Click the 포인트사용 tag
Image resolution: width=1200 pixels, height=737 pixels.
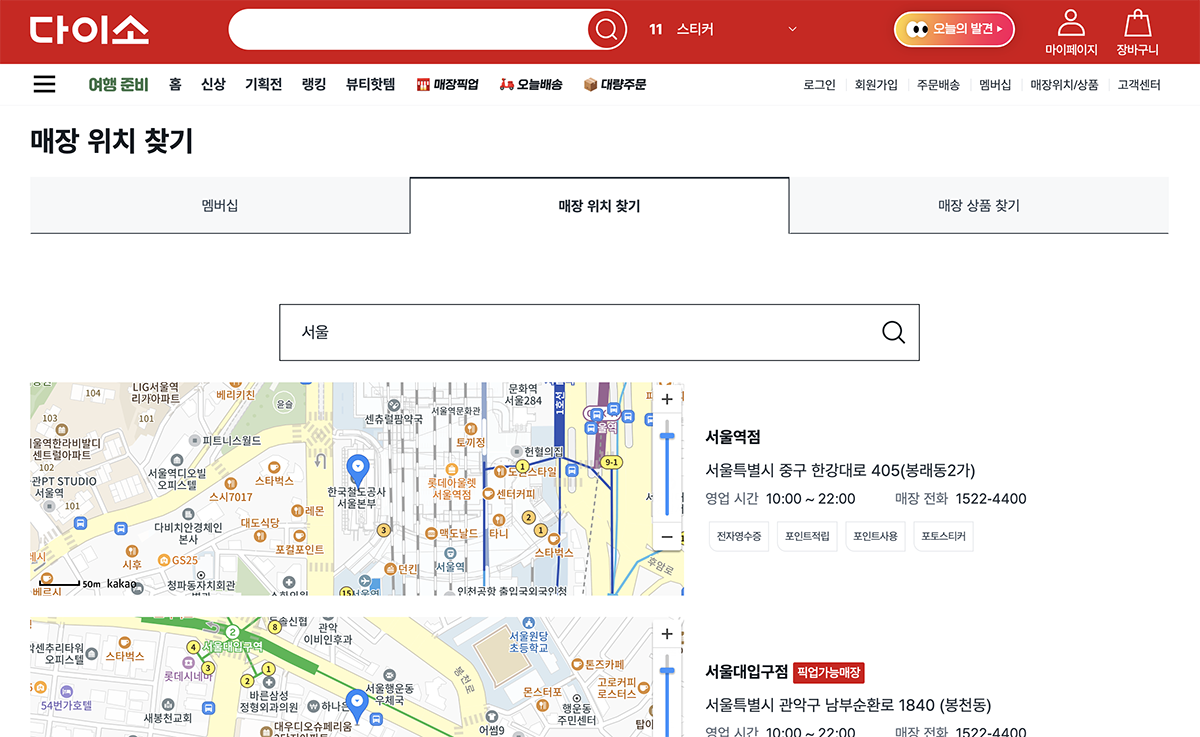pyautogui.click(x=875, y=536)
